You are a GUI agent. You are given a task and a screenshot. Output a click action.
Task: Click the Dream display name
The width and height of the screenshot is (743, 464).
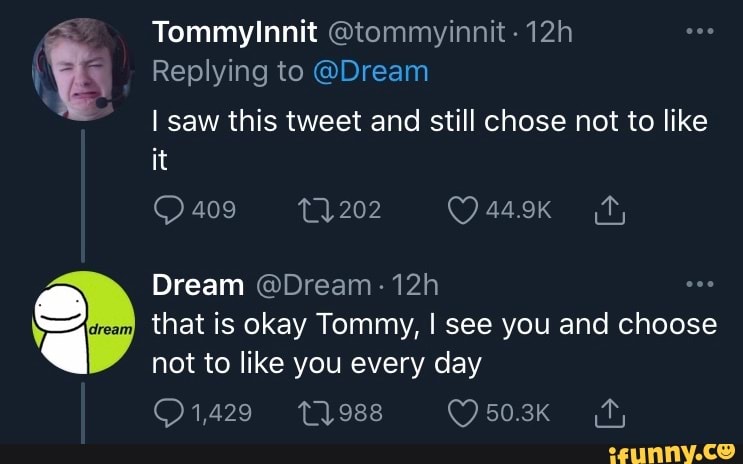pyautogui.click(x=198, y=286)
